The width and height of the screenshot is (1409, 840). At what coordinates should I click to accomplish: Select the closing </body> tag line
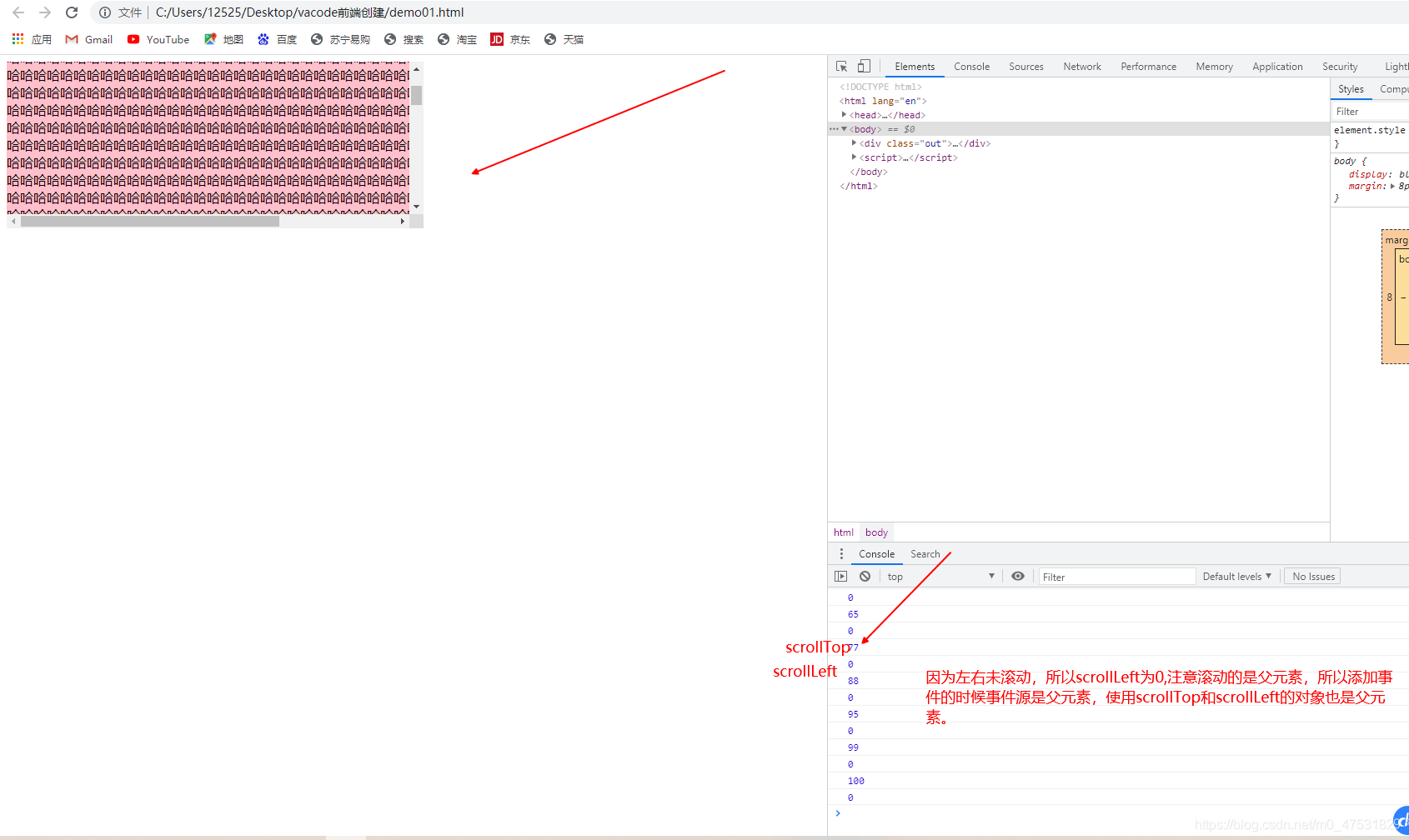click(x=869, y=172)
